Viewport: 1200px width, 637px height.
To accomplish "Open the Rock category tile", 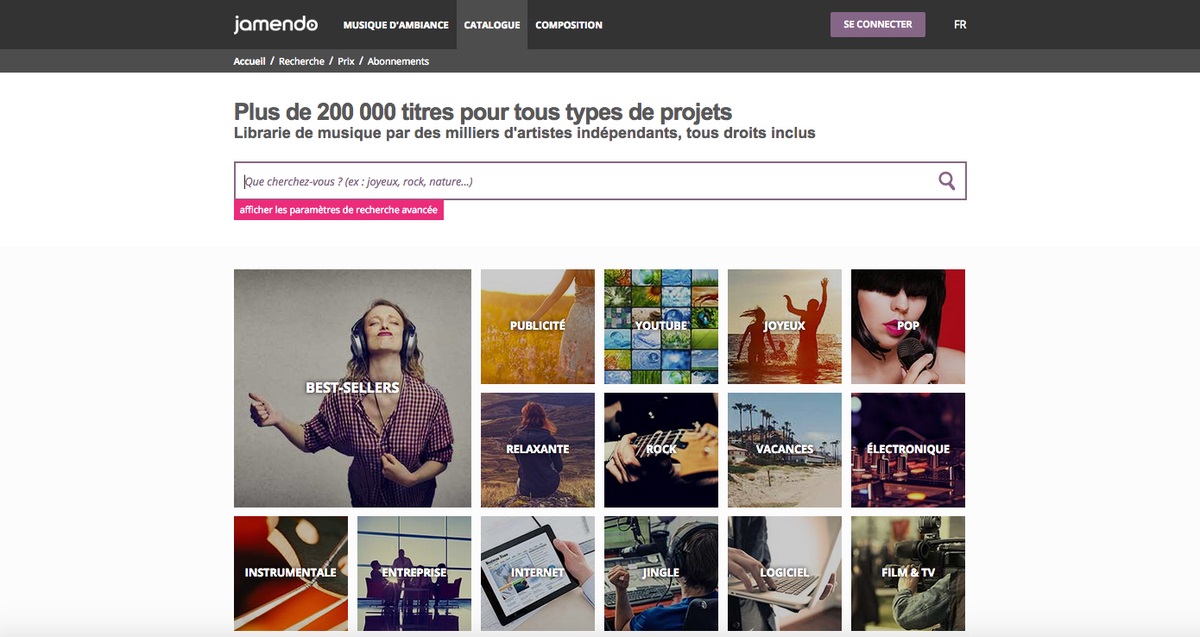I will 661,450.
